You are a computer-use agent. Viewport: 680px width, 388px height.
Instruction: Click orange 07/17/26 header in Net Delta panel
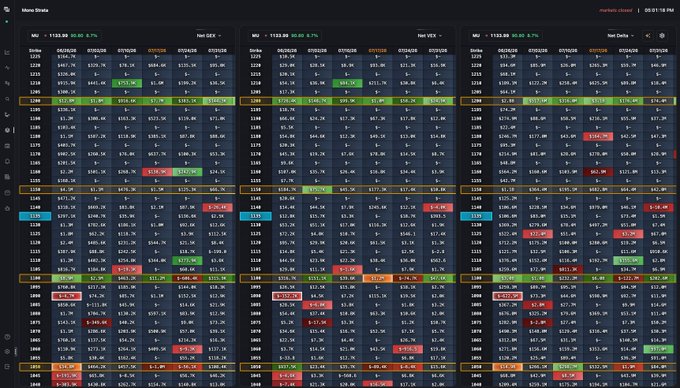(x=598, y=51)
